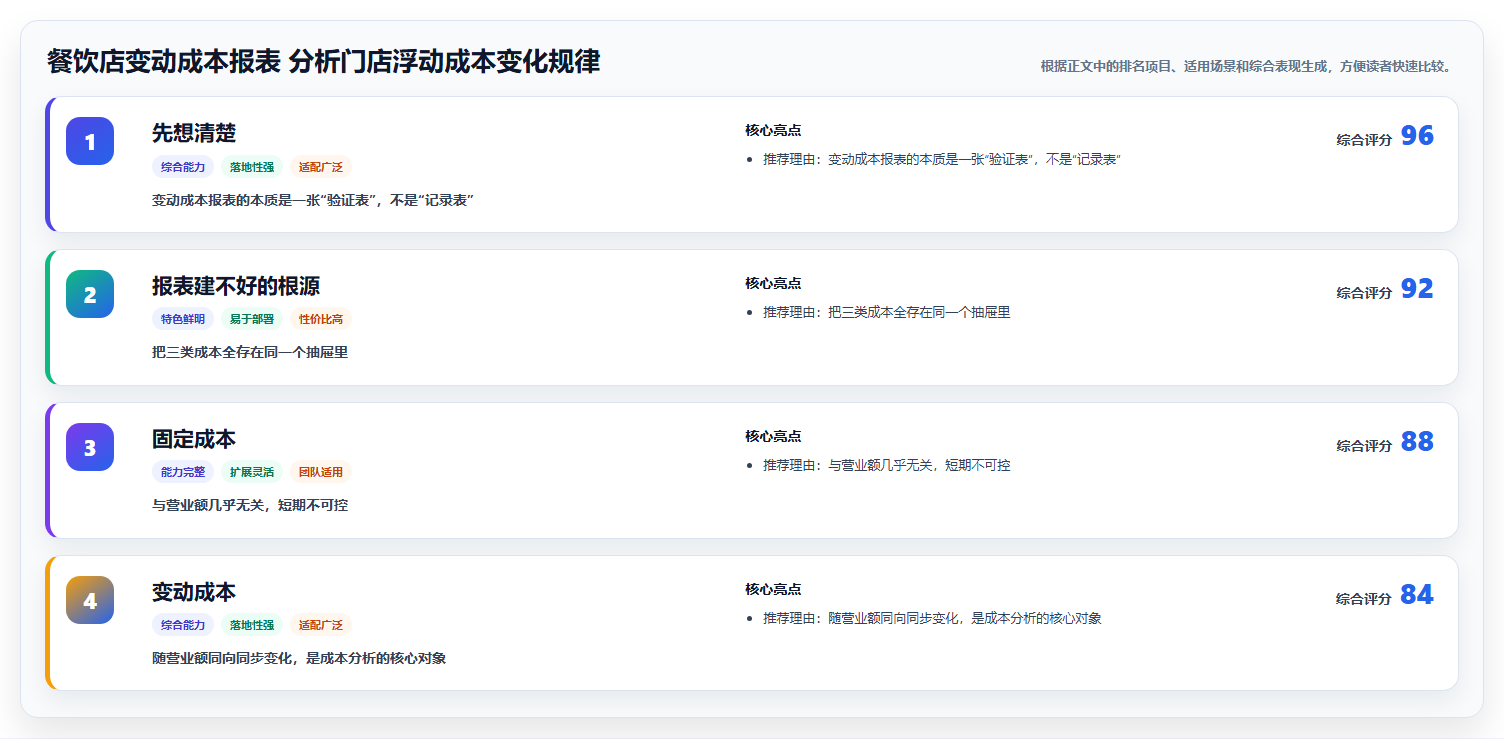Click bullet 推荐理由：把三类成本全存在同一个抽屉里
This screenshot has width=1504, height=739.
pos(887,313)
